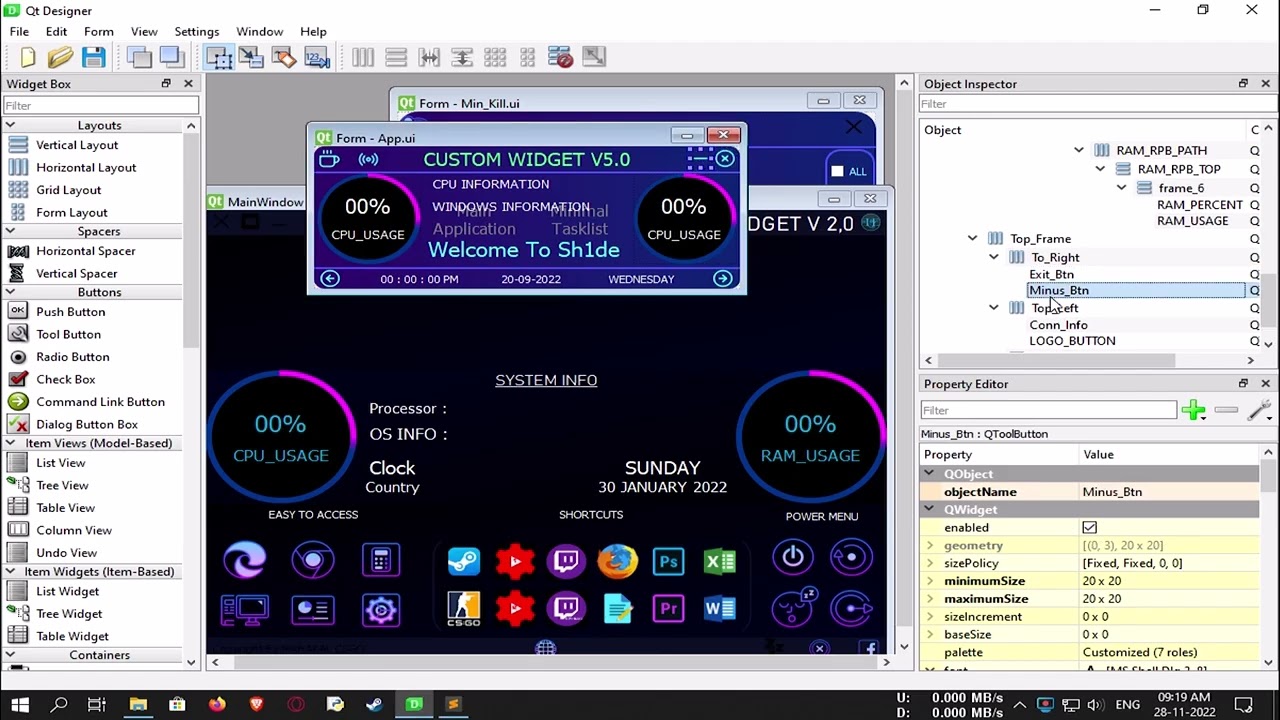1280x720 pixels.
Task: Click the Firefox shortcut icon in form
Action: [x=618, y=561]
